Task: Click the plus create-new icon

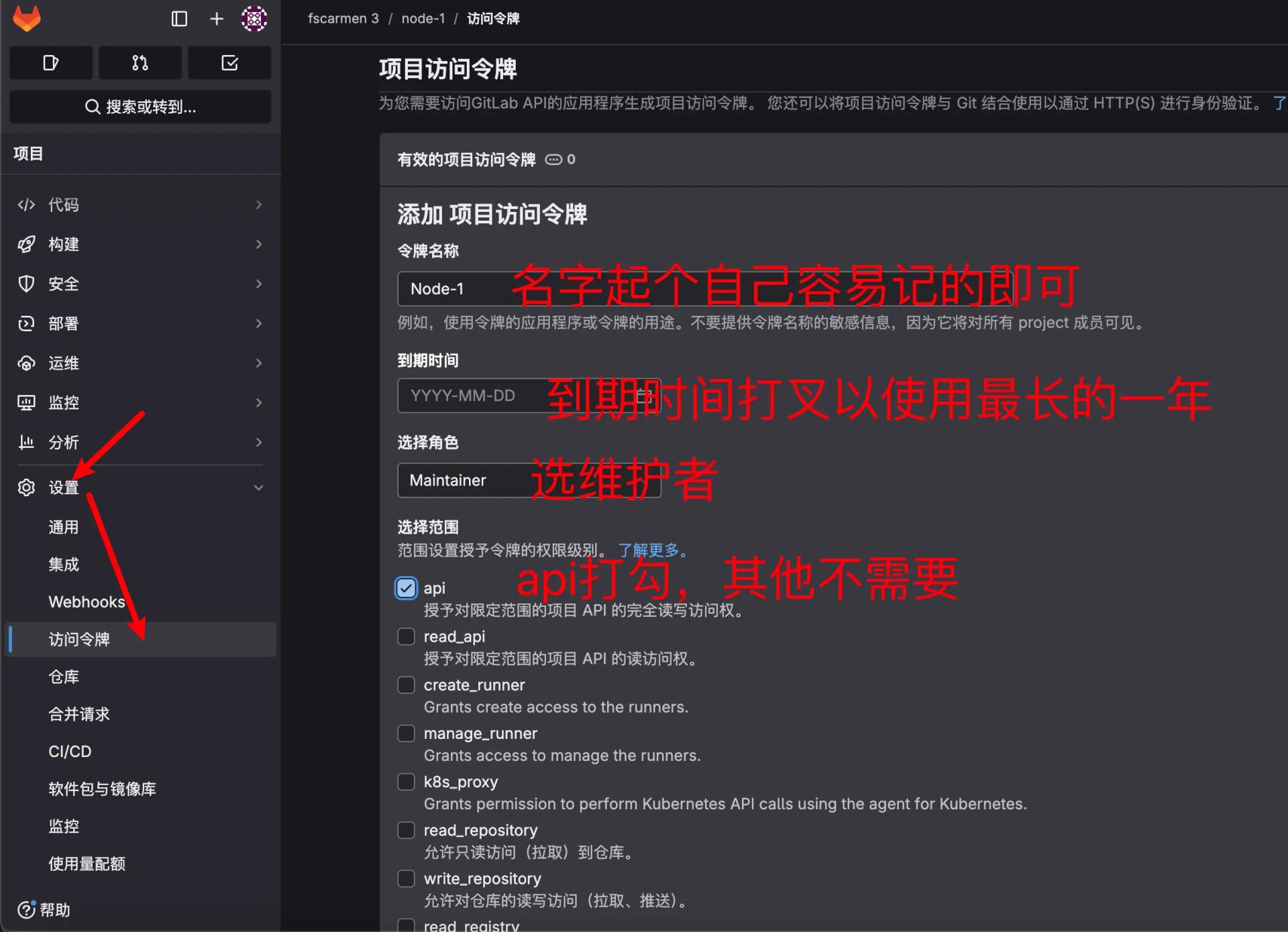Action: (x=216, y=19)
